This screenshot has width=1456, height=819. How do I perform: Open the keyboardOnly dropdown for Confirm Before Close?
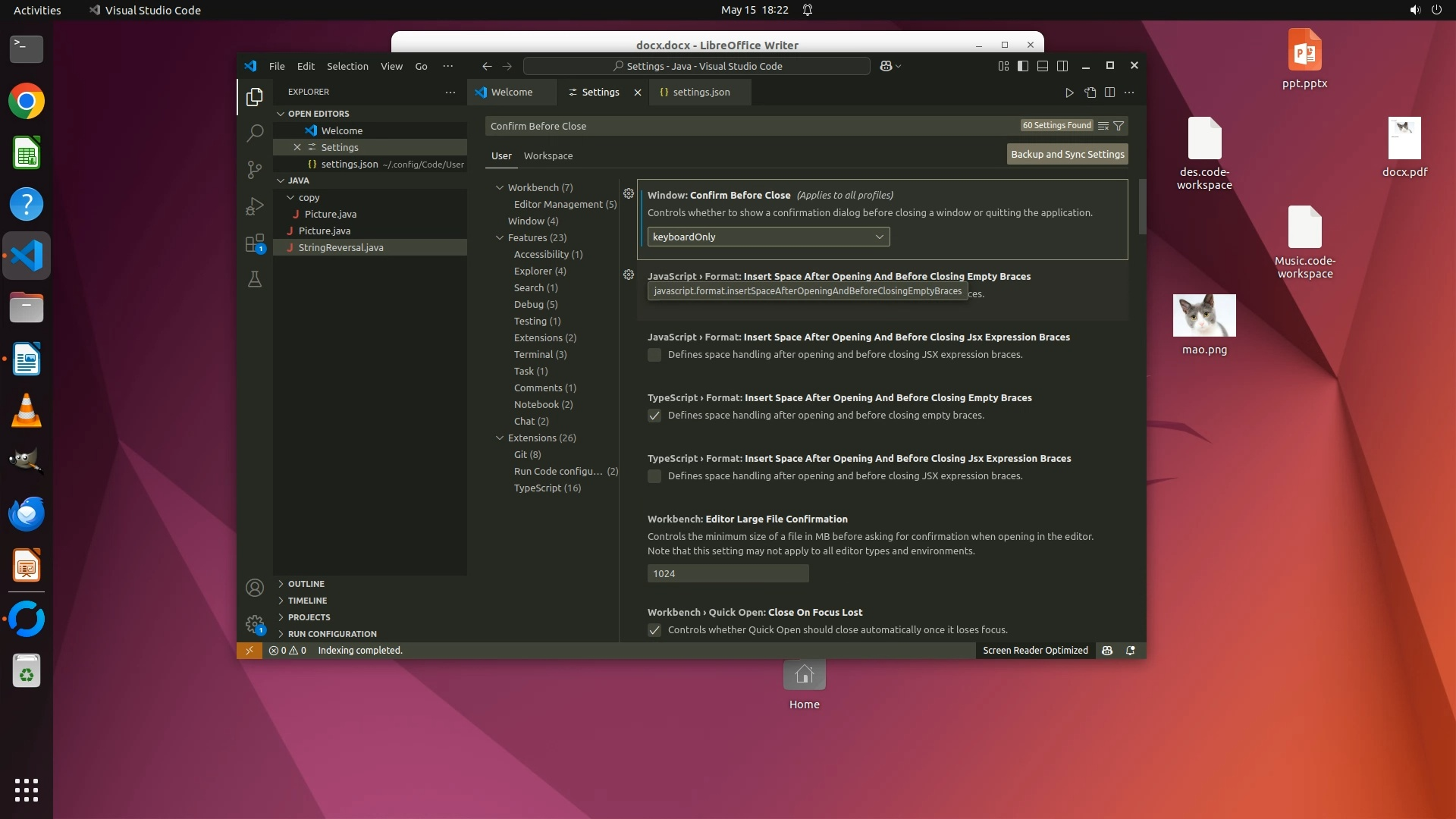pyautogui.click(x=768, y=237)
